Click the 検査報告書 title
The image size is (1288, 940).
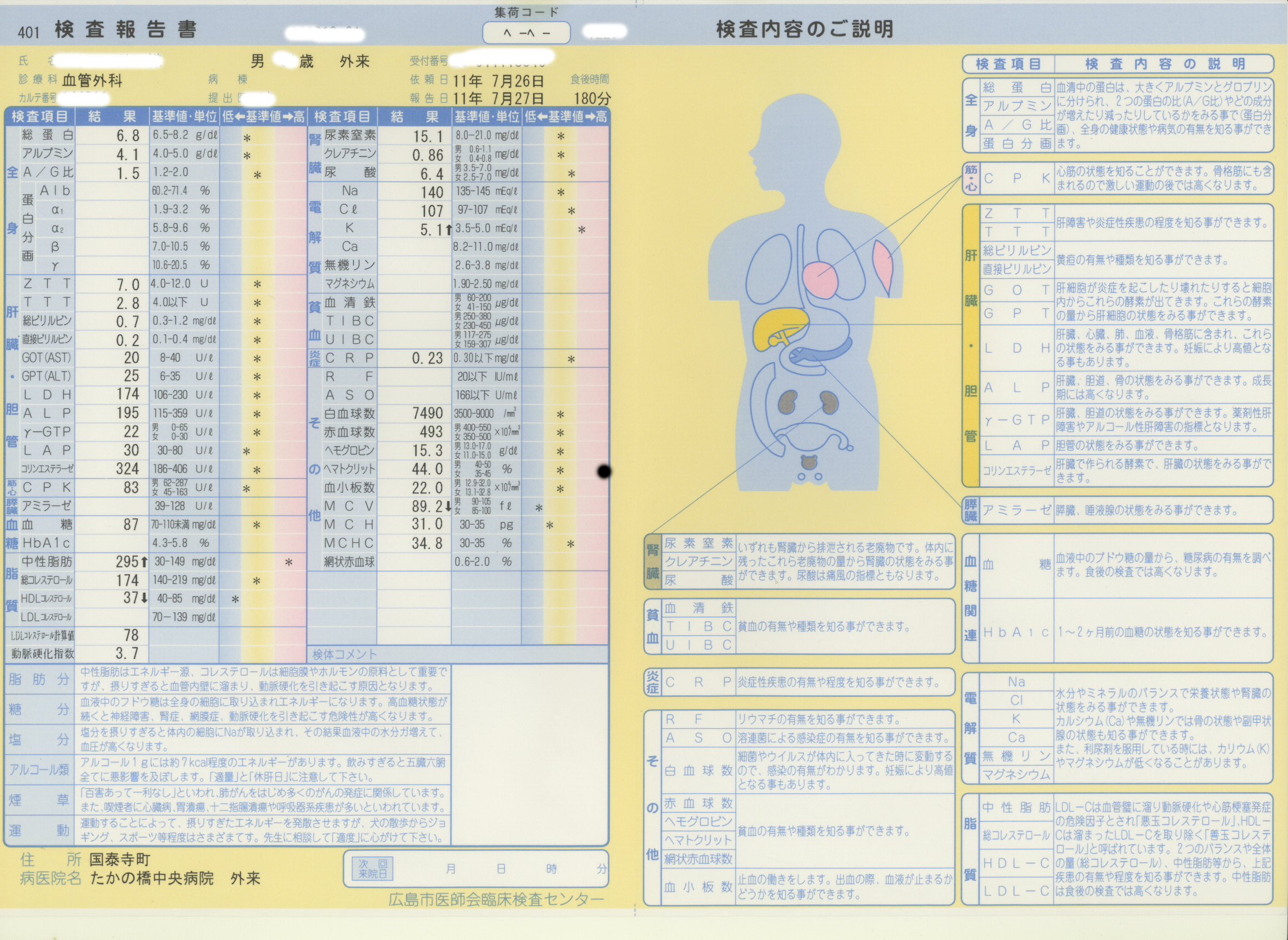[x=126, y=29]
